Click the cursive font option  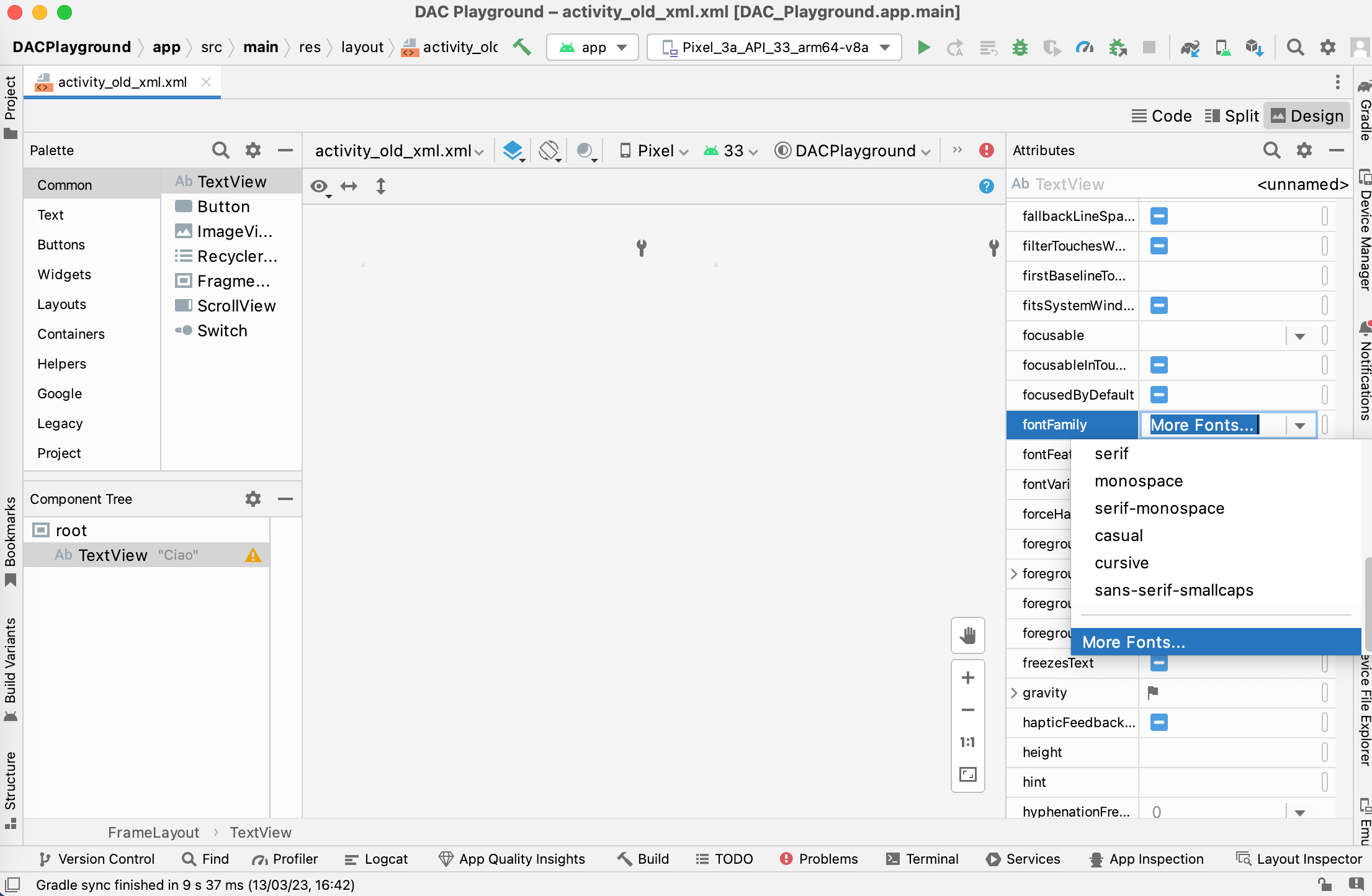click(1121, 562)
